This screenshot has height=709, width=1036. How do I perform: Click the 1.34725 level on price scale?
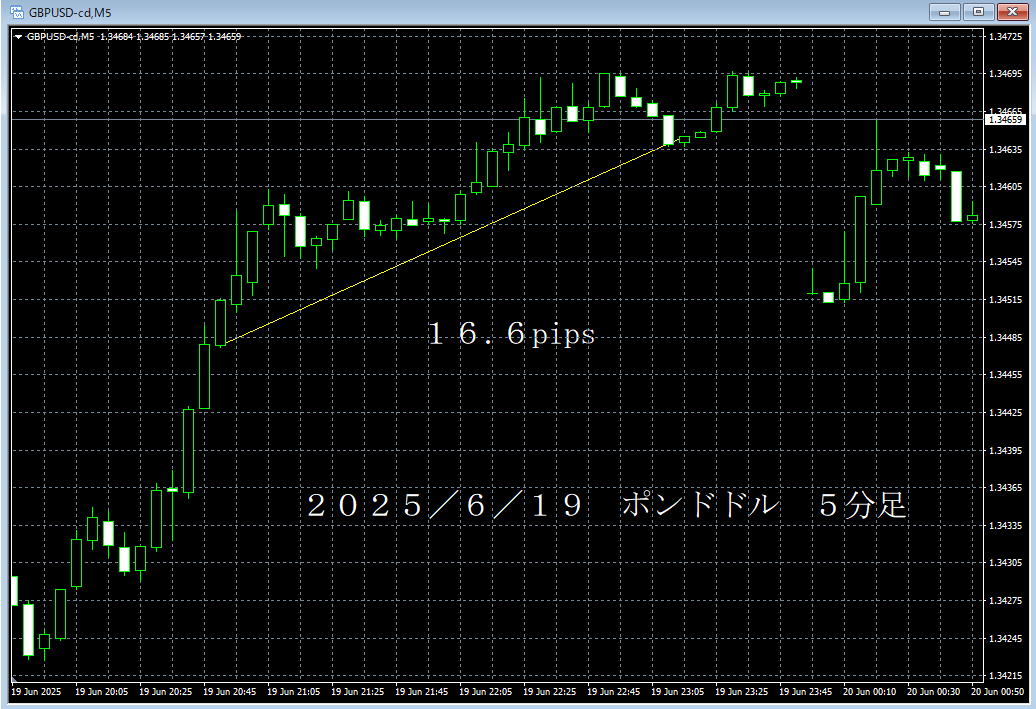[x=1004, y=36]
